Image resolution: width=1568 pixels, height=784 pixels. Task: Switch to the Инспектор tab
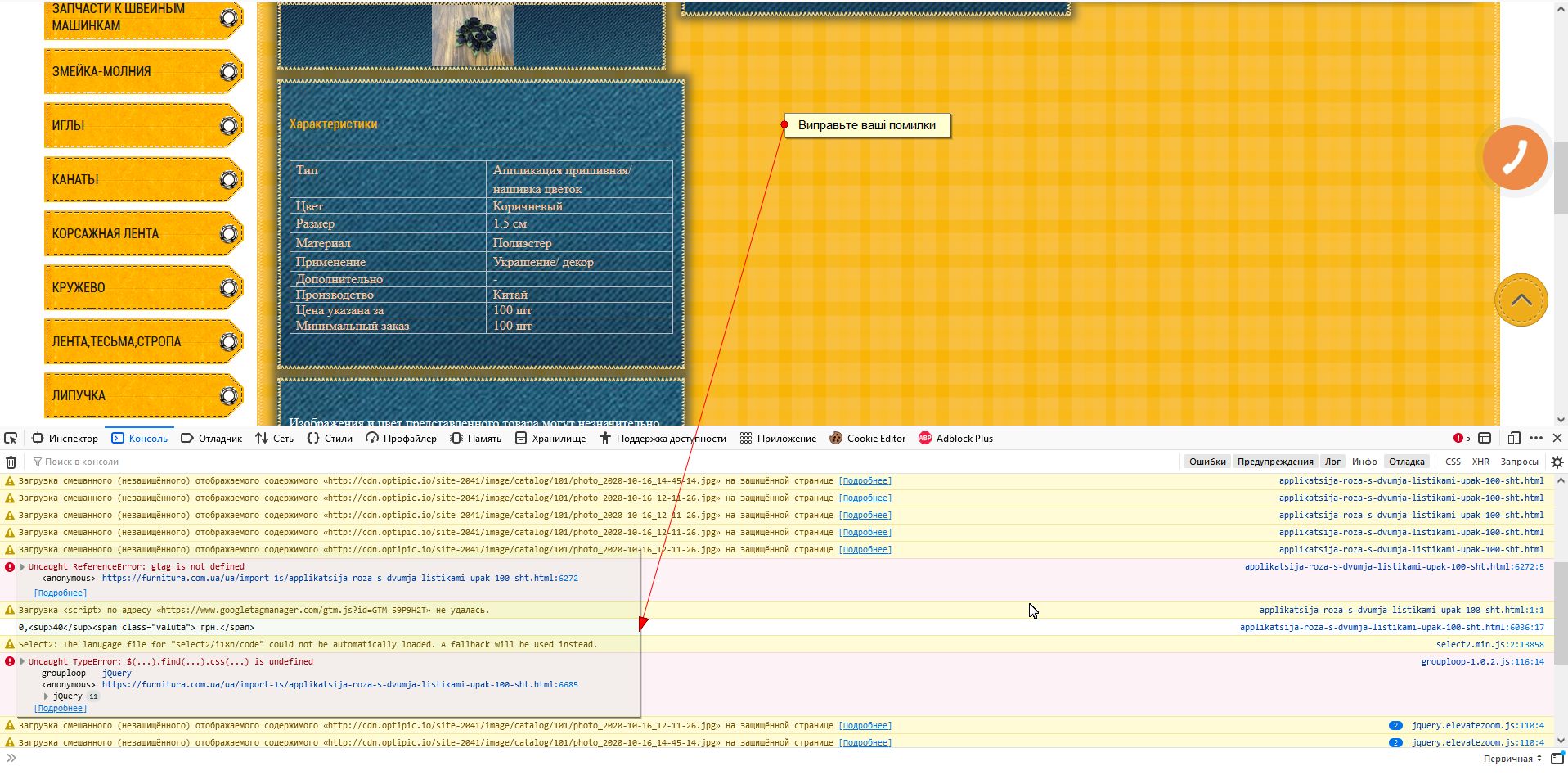(x=65, y=438)
